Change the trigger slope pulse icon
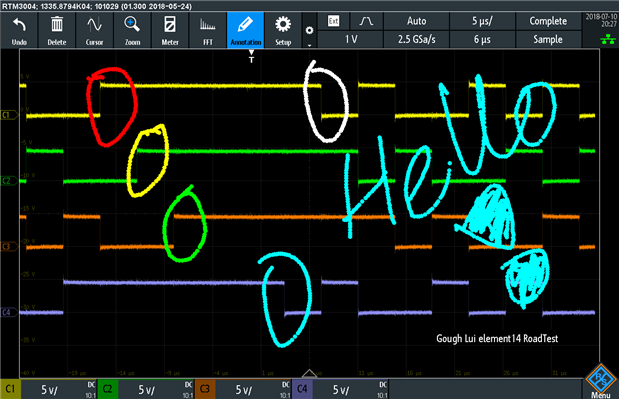 tap(366, 21)
